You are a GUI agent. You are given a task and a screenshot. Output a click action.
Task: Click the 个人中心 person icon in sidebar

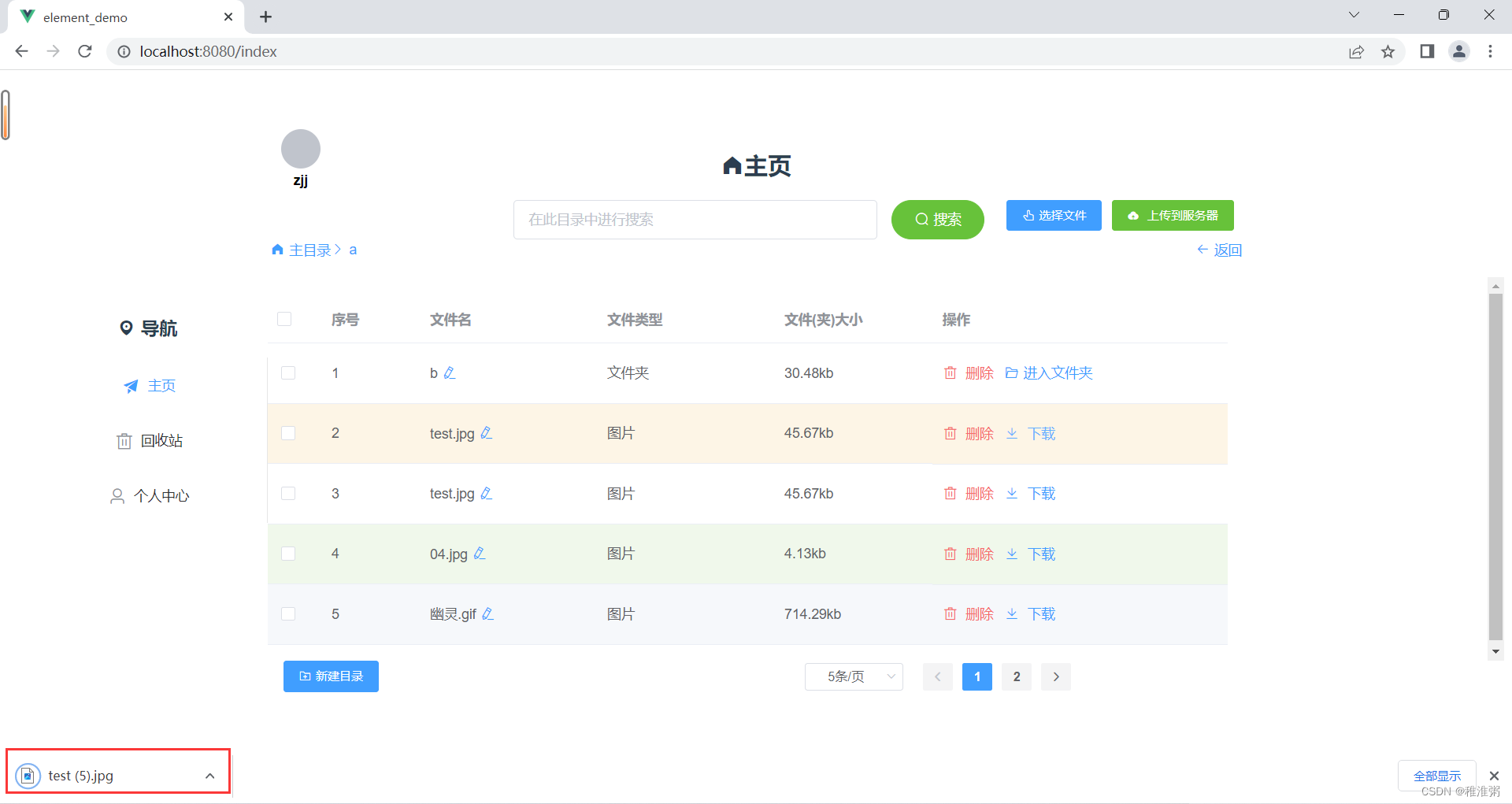tap(117, 495)
